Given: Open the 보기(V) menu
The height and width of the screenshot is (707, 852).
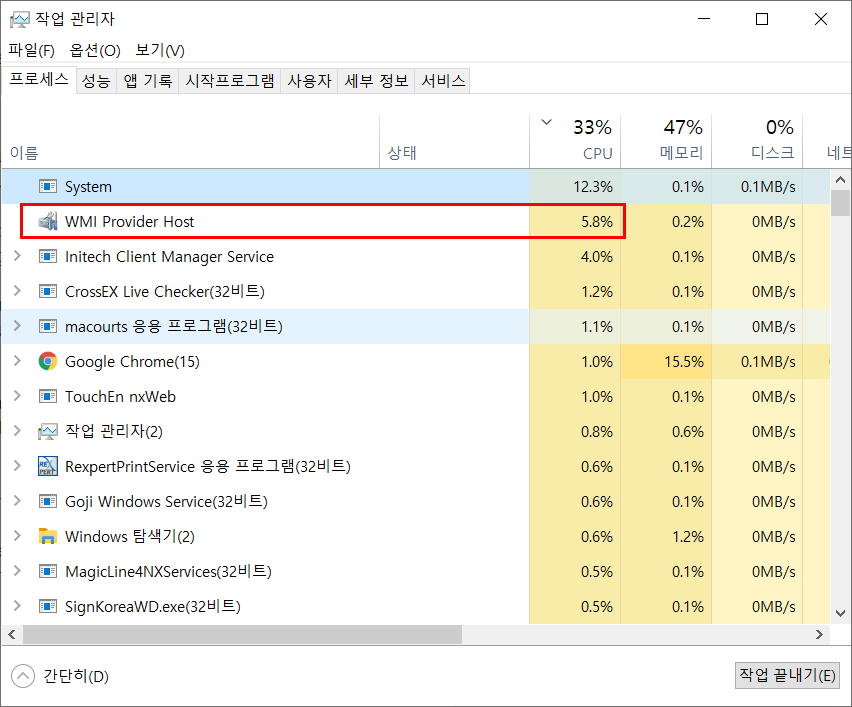Looking at the screenshot, I should click(160, 51).
